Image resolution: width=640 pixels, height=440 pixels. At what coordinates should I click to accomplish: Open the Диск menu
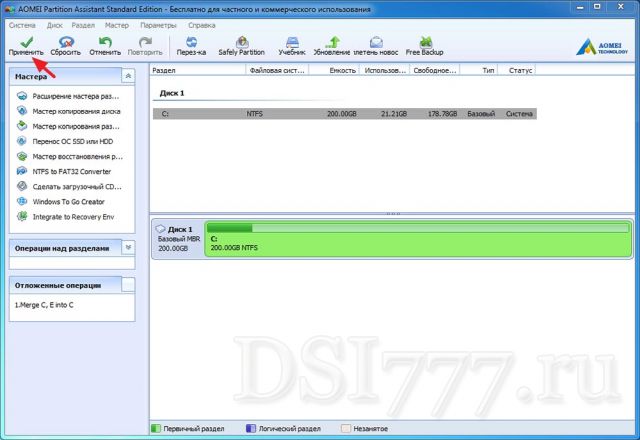[x=54, y=25]
